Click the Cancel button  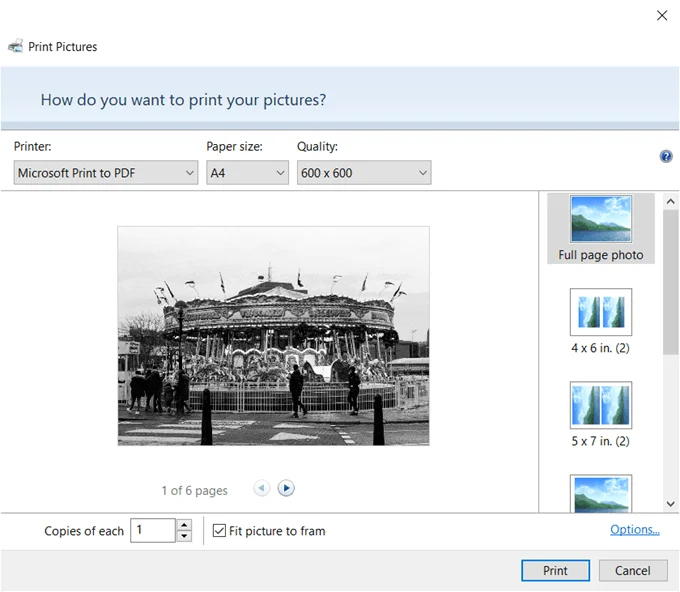[x=633, y=570]
